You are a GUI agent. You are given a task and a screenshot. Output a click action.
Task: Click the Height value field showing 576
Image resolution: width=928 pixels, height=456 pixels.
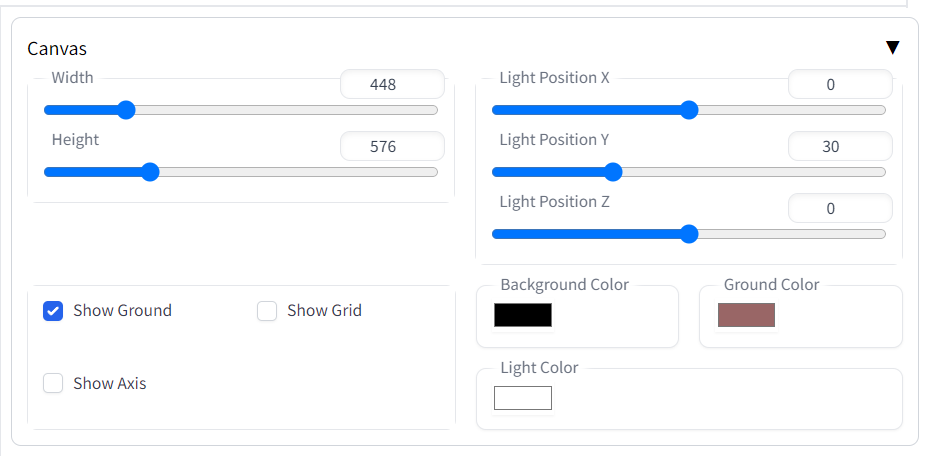(x=392, y=146)
